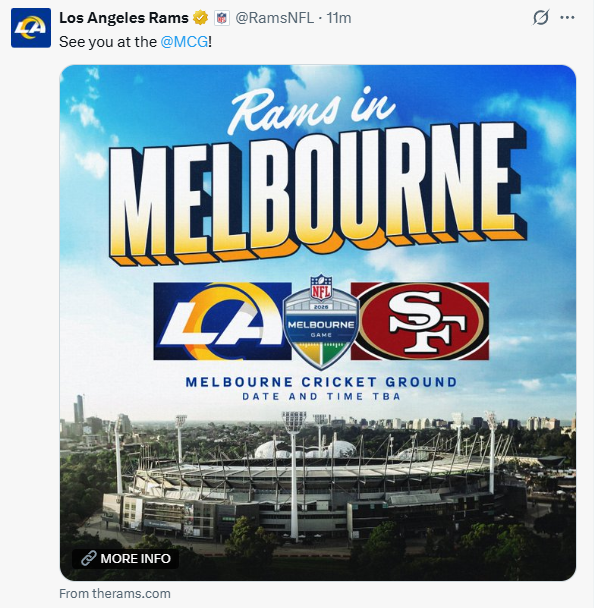Screen dimensions: 603x608
Task: Open the Rams LA profile avatar
Action: click(x=31, y=28)
